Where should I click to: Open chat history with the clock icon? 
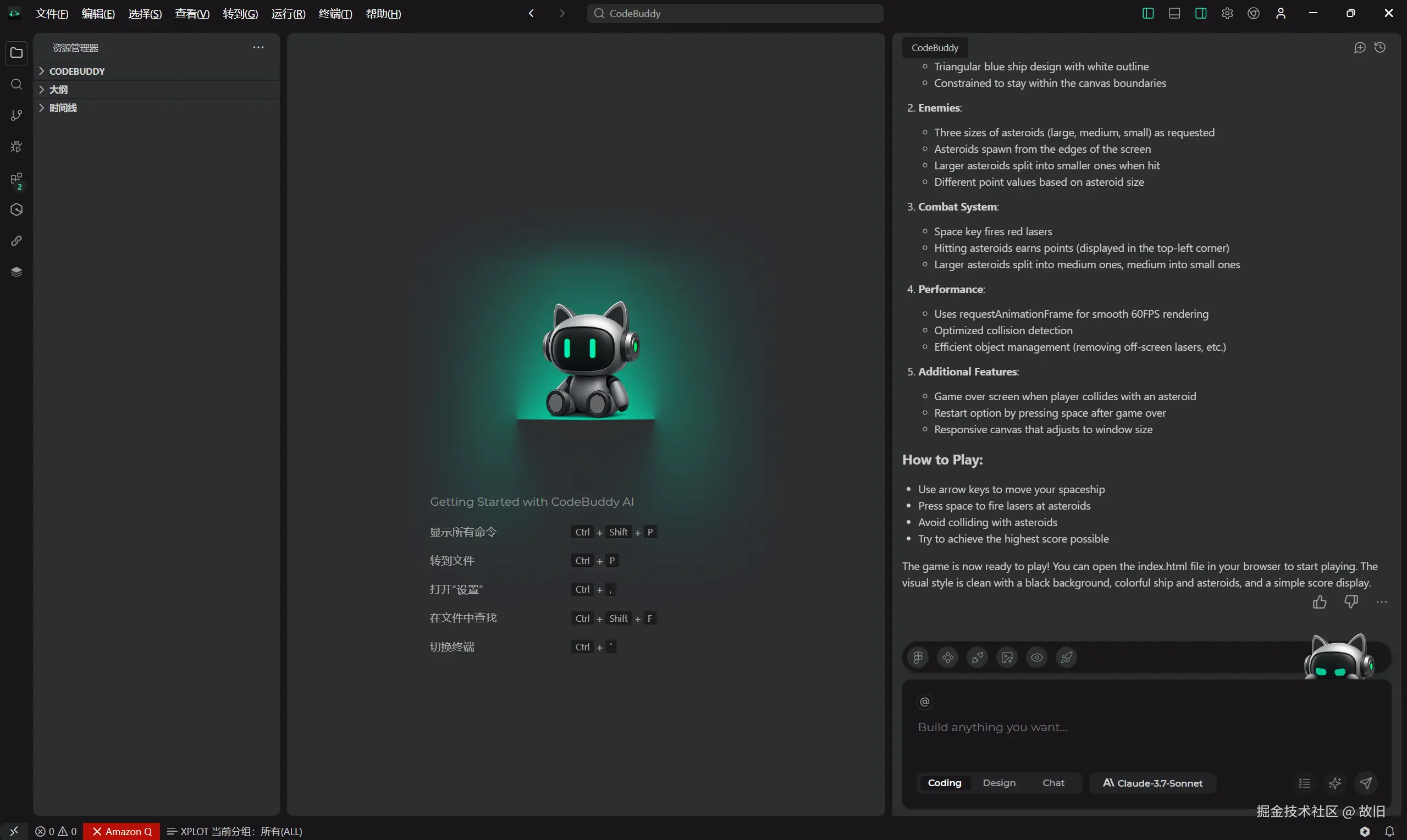(1381, 47)
